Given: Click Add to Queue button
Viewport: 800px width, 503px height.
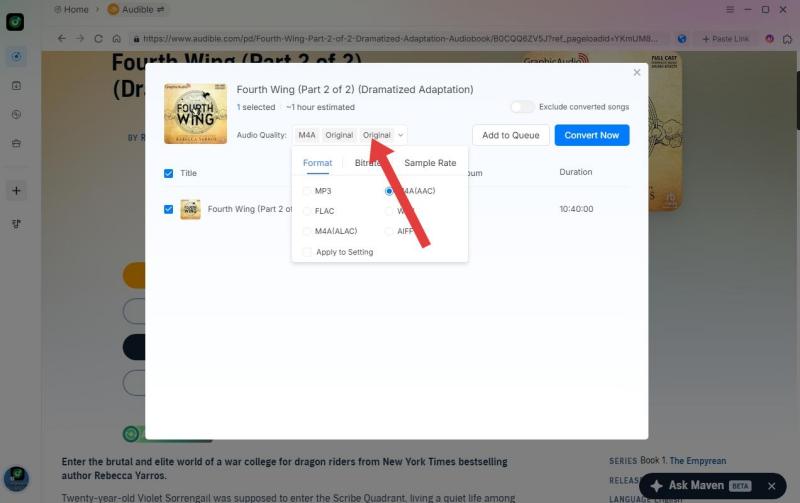Looking at the screenshot, I should point(511,135).
